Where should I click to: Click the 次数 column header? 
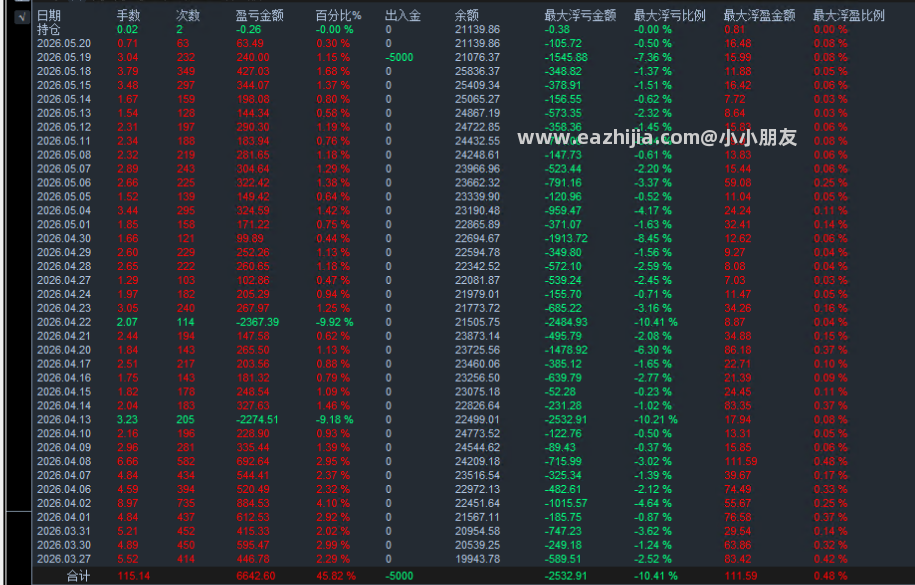(188, 16)
